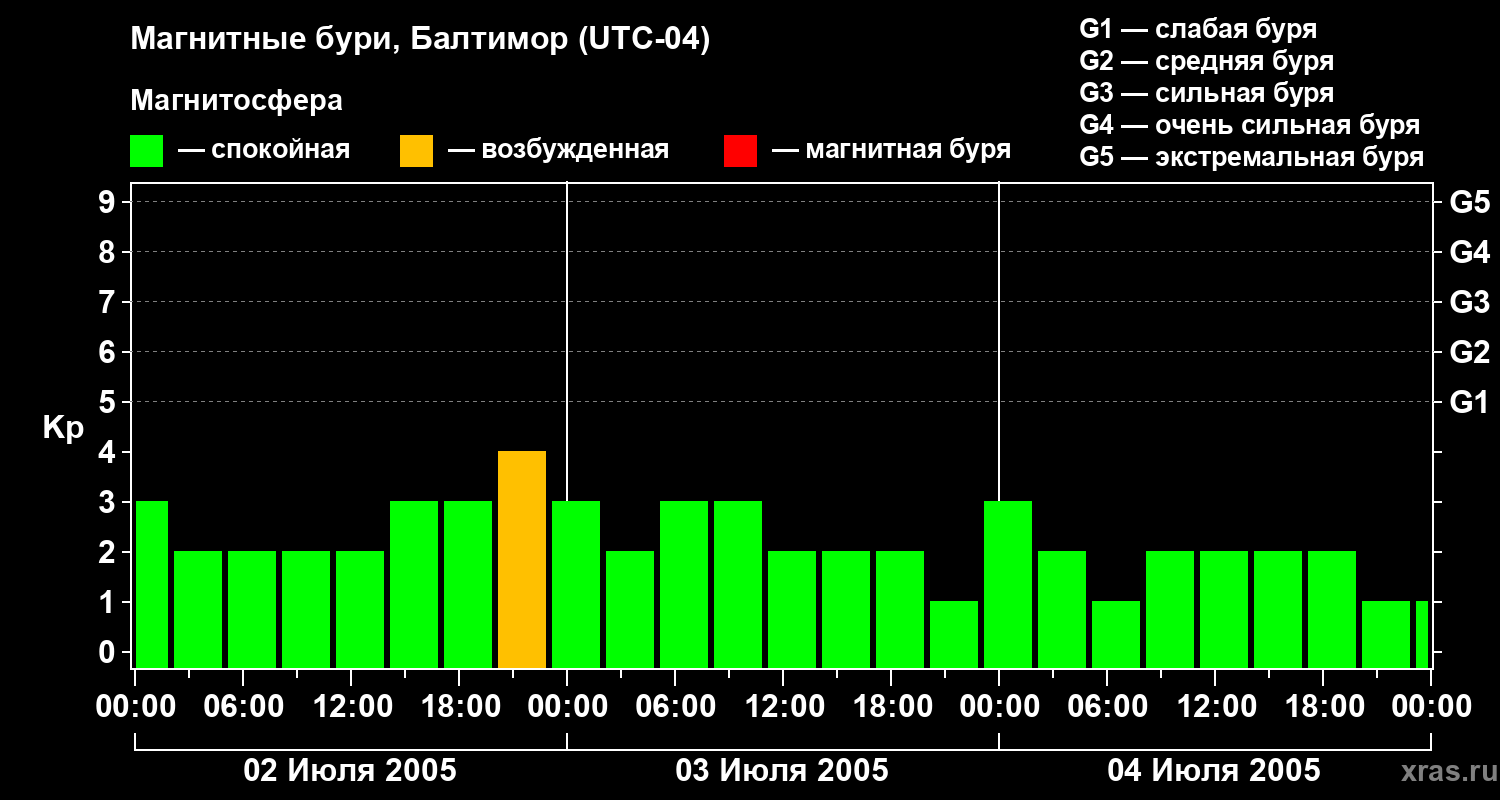Click 'G2 — средняя буря' legend line
This screenshot has height=800, width=1500.
[1207, 61]
